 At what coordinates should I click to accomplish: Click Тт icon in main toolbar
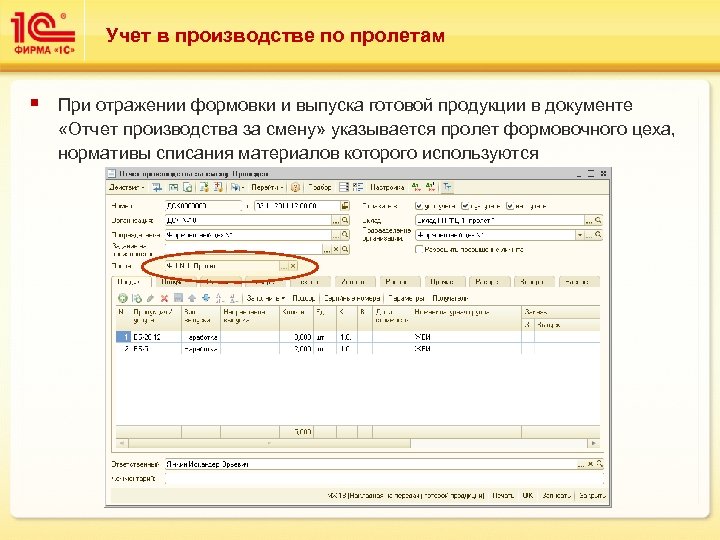pyautogui.click(x=447, y=187)
